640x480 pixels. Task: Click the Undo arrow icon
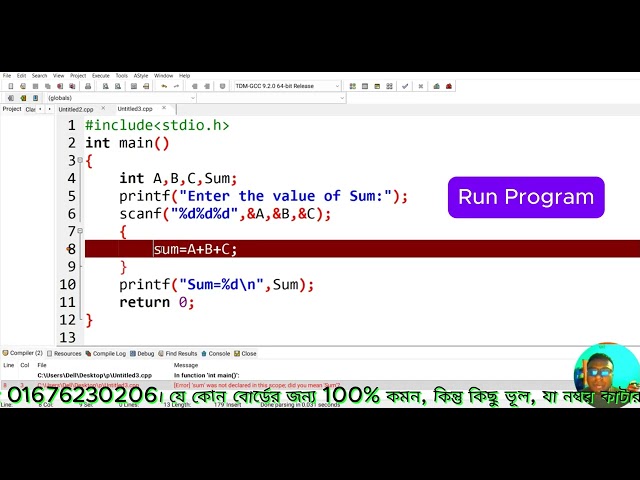164,86
